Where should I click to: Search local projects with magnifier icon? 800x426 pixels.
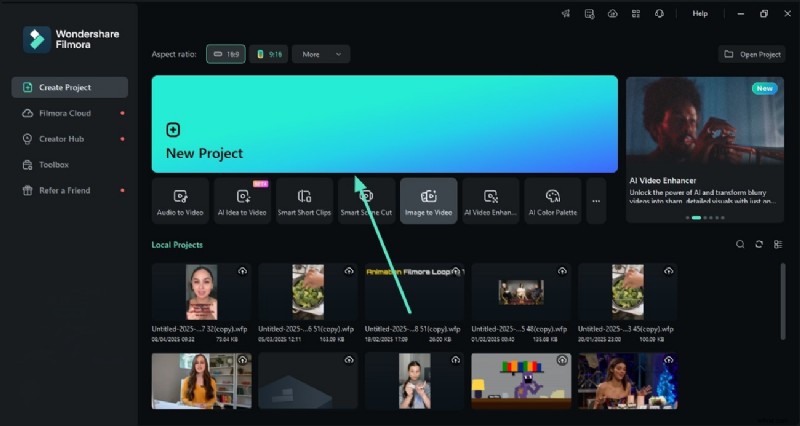pos(740,244)
